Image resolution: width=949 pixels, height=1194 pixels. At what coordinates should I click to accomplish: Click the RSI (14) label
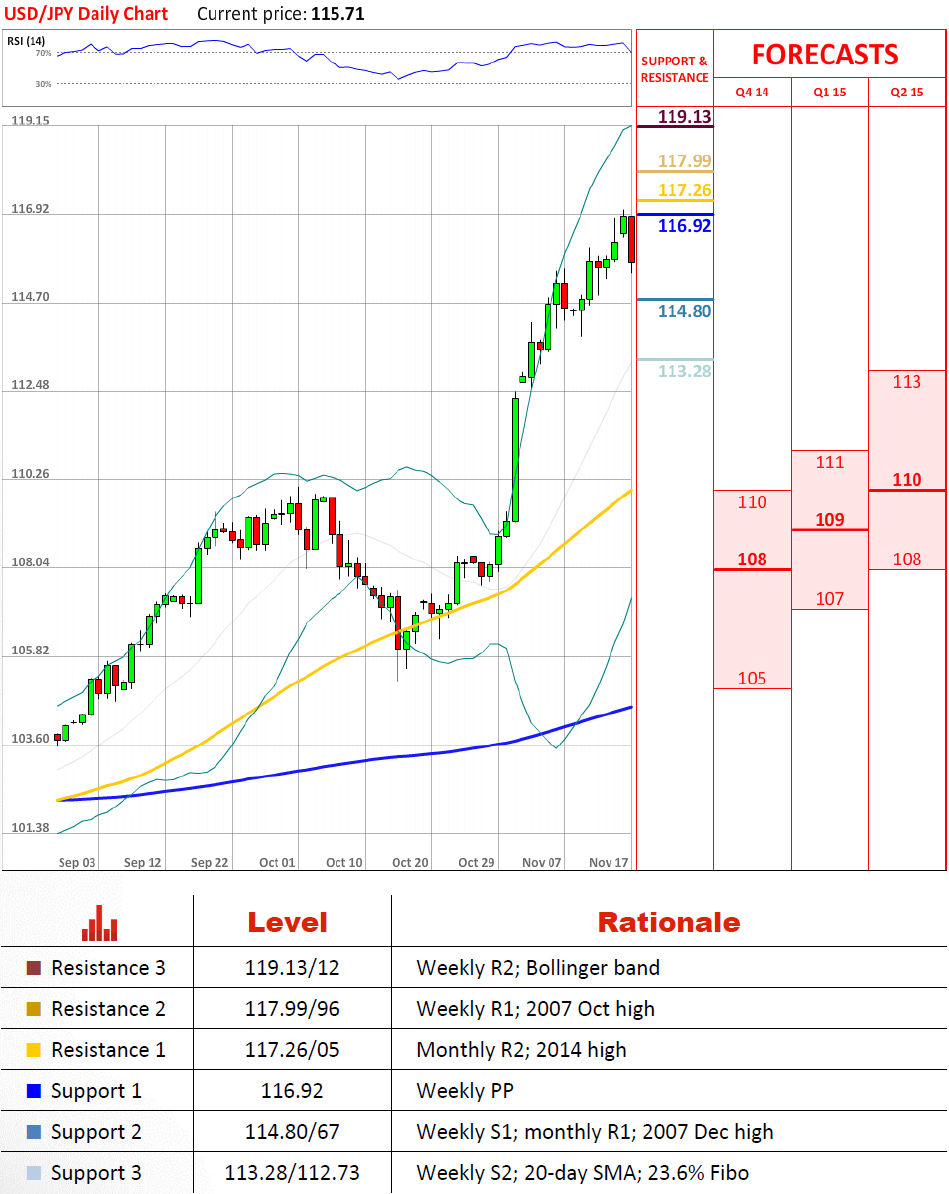[x=26, y=41]
